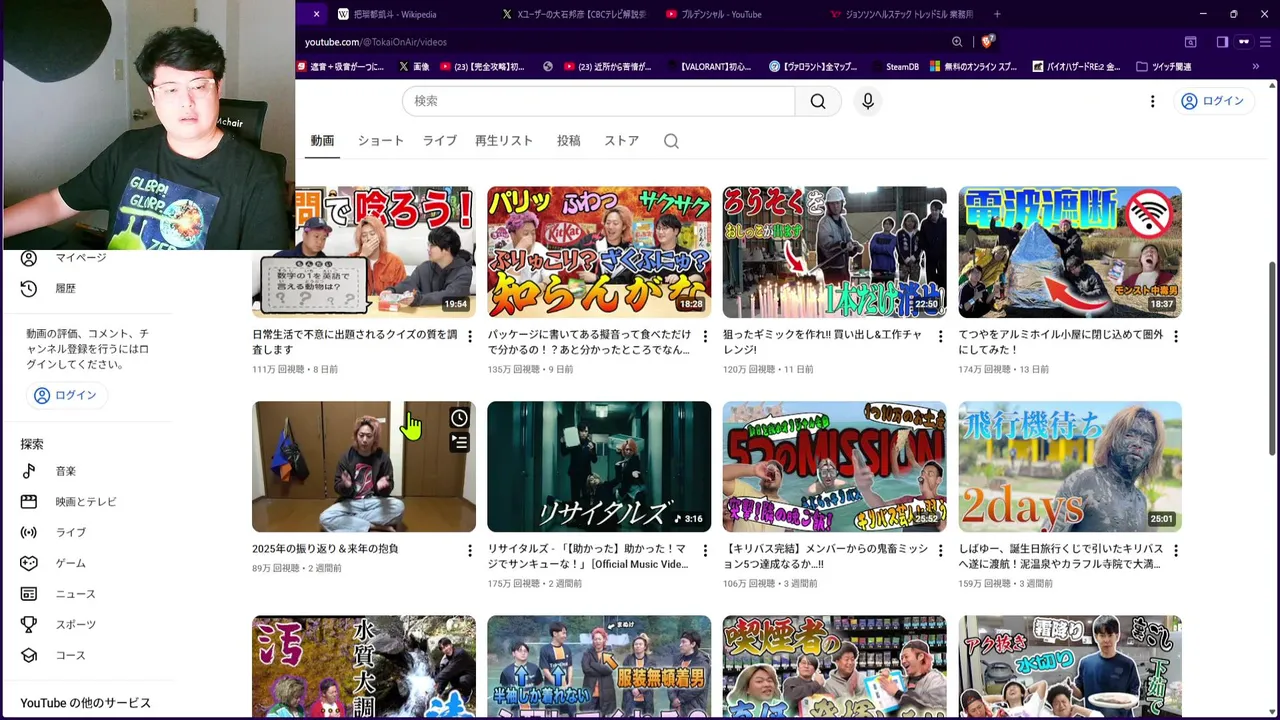This screenshot has width=1280, height=720.
Task: Open スポーツ in explore sidebar
Action: tap(60, 624)
